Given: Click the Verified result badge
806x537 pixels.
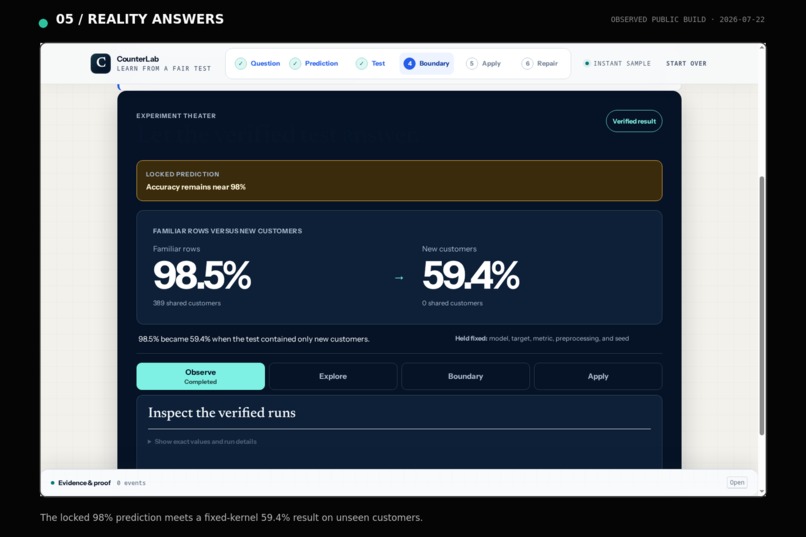Looking at the screenshot, I should [x=634, y=121].
